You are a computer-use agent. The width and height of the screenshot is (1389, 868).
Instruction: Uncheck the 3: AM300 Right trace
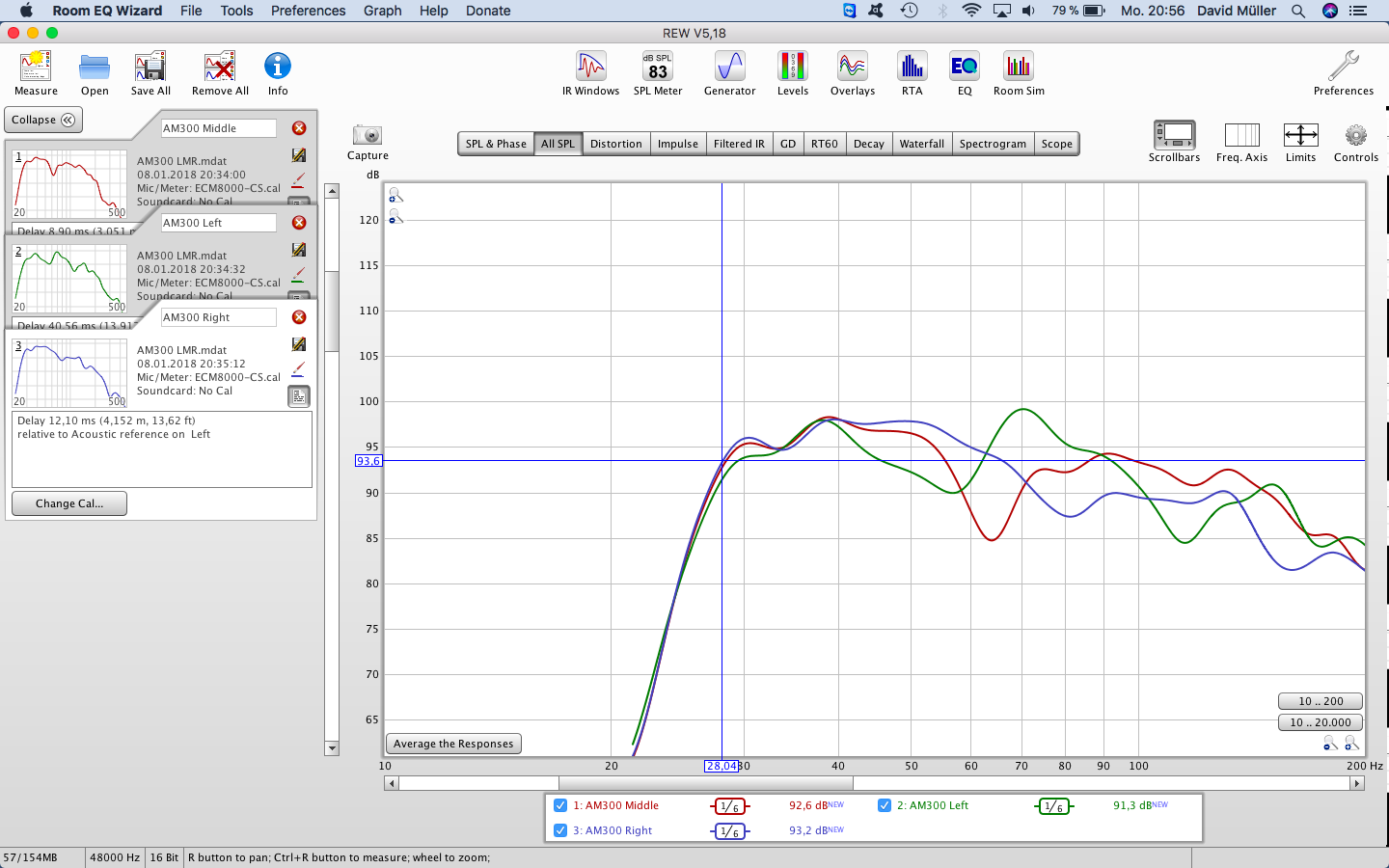pos(560,830)
